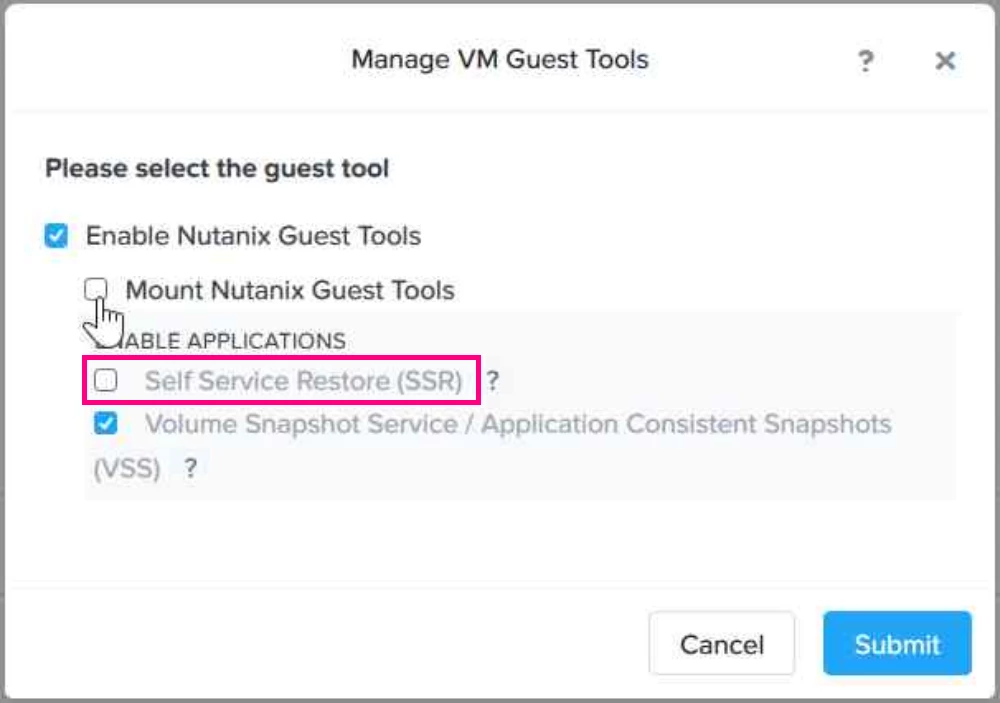The width and height of the screenshot is (1000, 703).
Task: Dismiss the dialog with the X button
Action: coord(944,60)
